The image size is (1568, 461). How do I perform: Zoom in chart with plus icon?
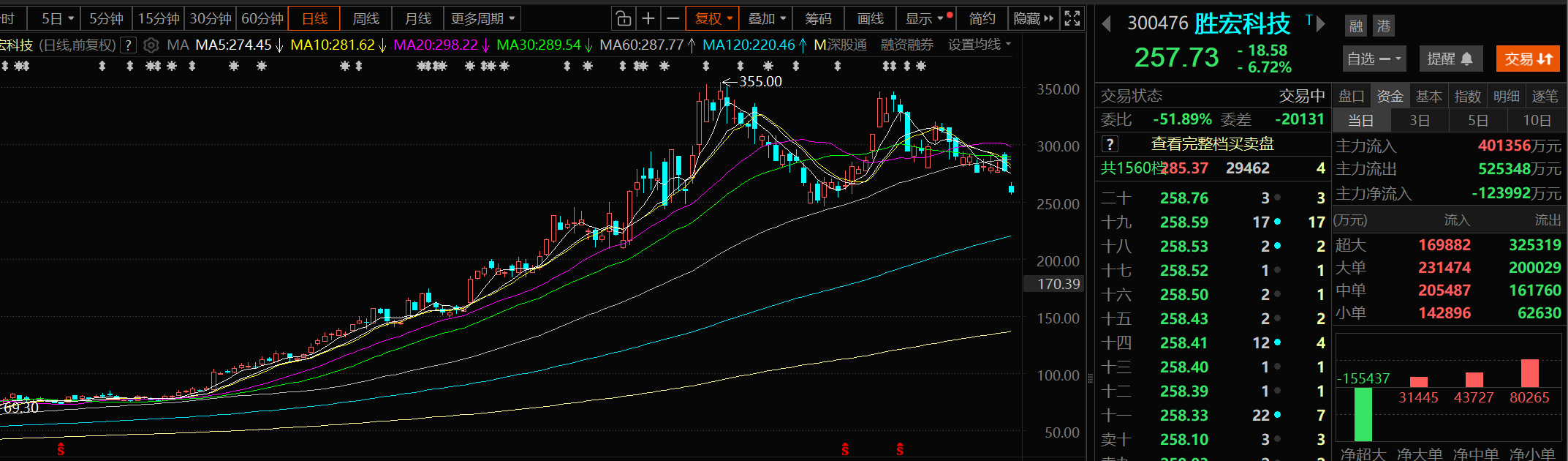(648, 18)
